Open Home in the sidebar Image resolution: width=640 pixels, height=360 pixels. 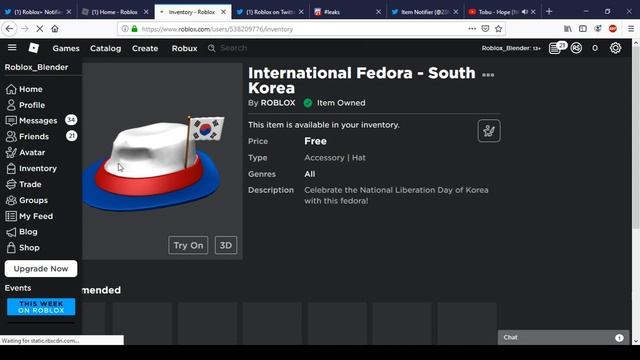[x=24, y=89]
